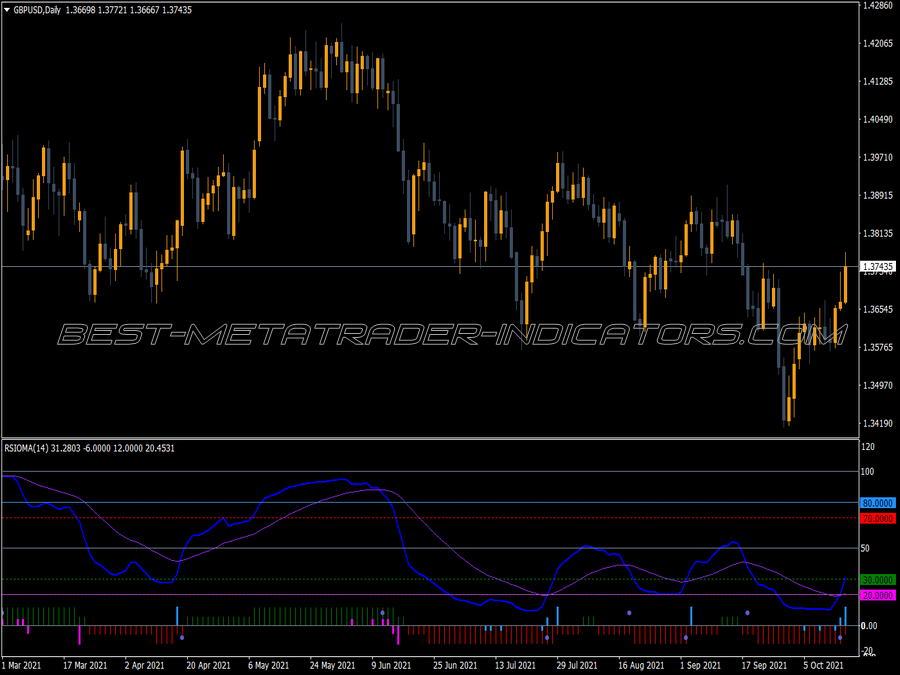The width and height of the screenshot is (900, 675).
Task: Click the 1.34190 price axis label
Action: (878, 424)
